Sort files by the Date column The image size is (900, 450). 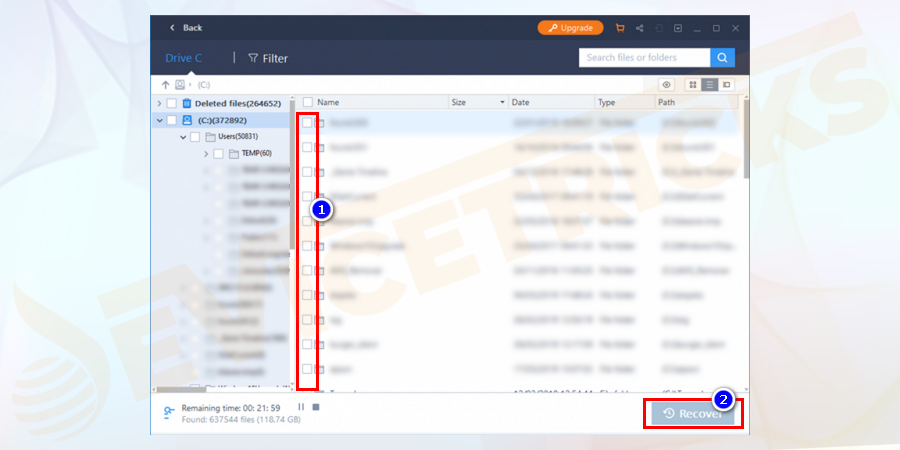521,102
